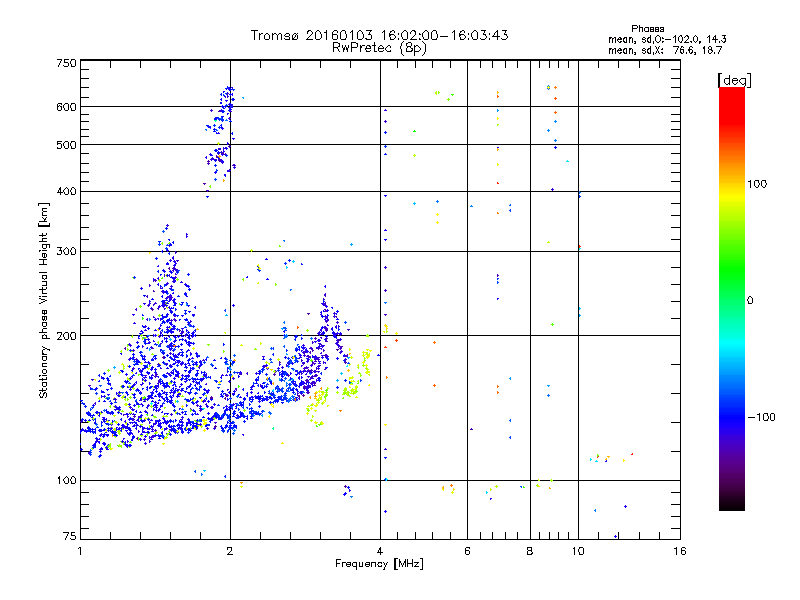Click the 'Frequency [MHz]' x-axis label

tap(379, 564)
